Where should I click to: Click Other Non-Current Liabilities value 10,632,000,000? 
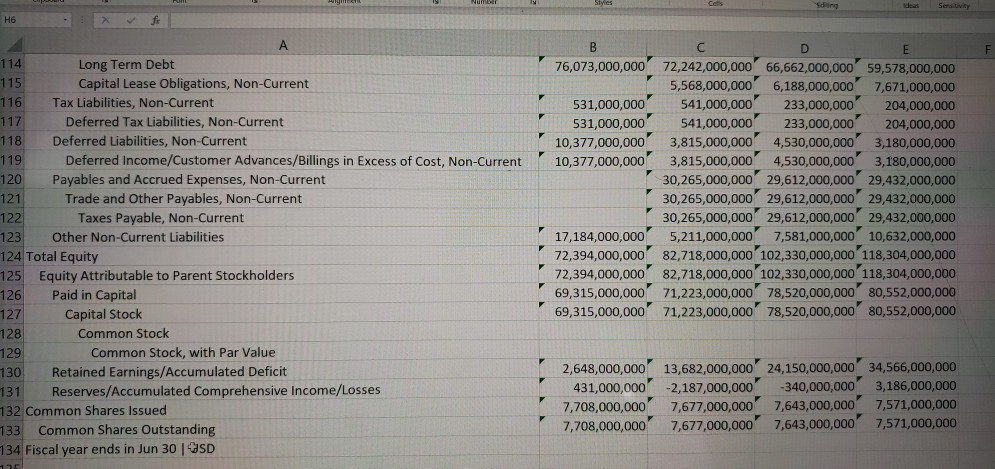pyautogui.click(x=911, y=237)
